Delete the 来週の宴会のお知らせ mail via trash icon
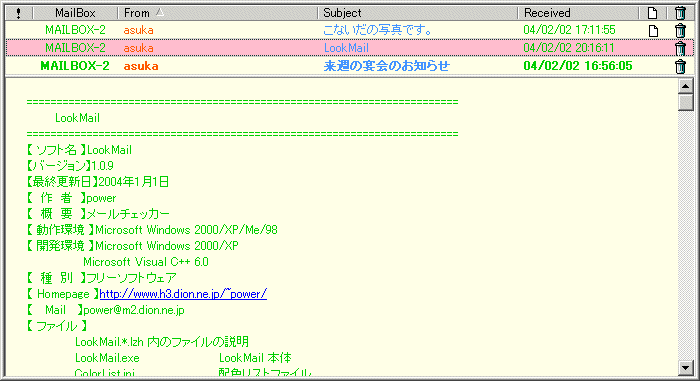The width and height of the screenshot is (700, 381). point(680,66)
